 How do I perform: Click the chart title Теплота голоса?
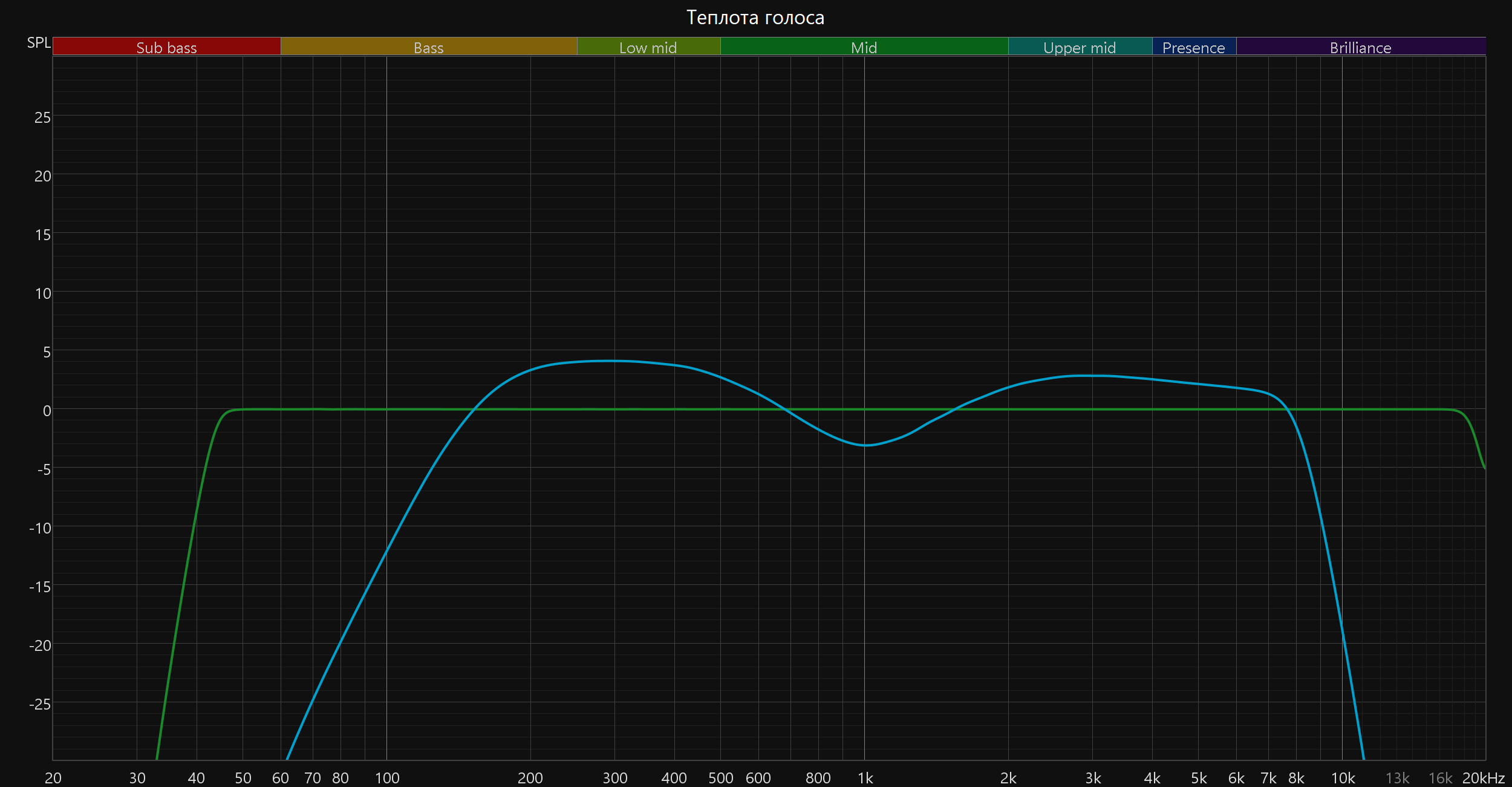755,18
